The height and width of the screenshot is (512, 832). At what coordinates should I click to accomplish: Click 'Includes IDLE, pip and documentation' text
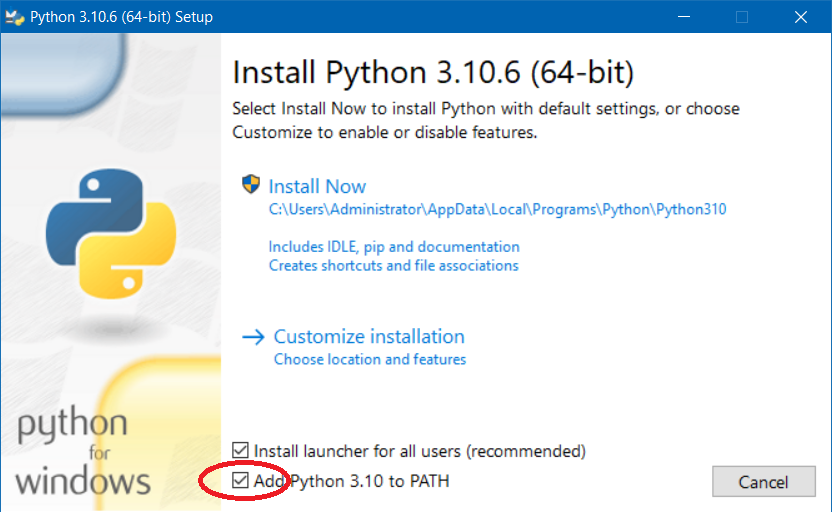(x=394, y=247)
